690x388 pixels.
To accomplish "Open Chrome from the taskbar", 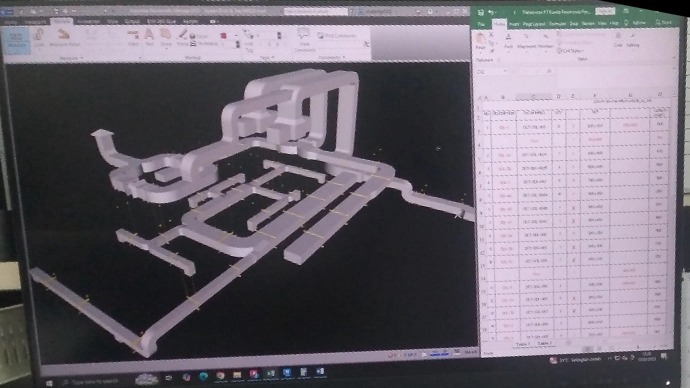I will [220, 375].
